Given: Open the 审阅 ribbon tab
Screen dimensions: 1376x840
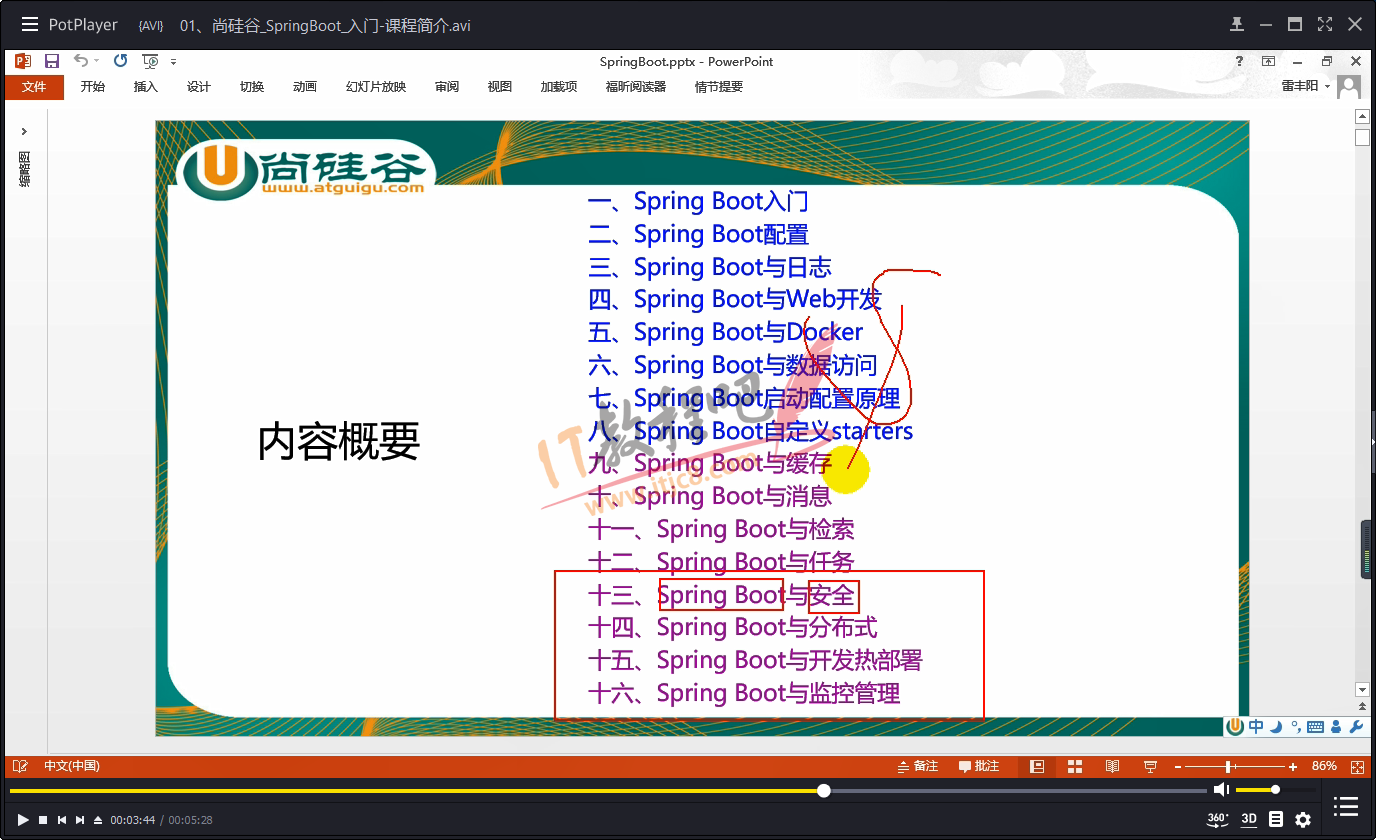Looking at the screenshot, I should (x=447, y=87).
